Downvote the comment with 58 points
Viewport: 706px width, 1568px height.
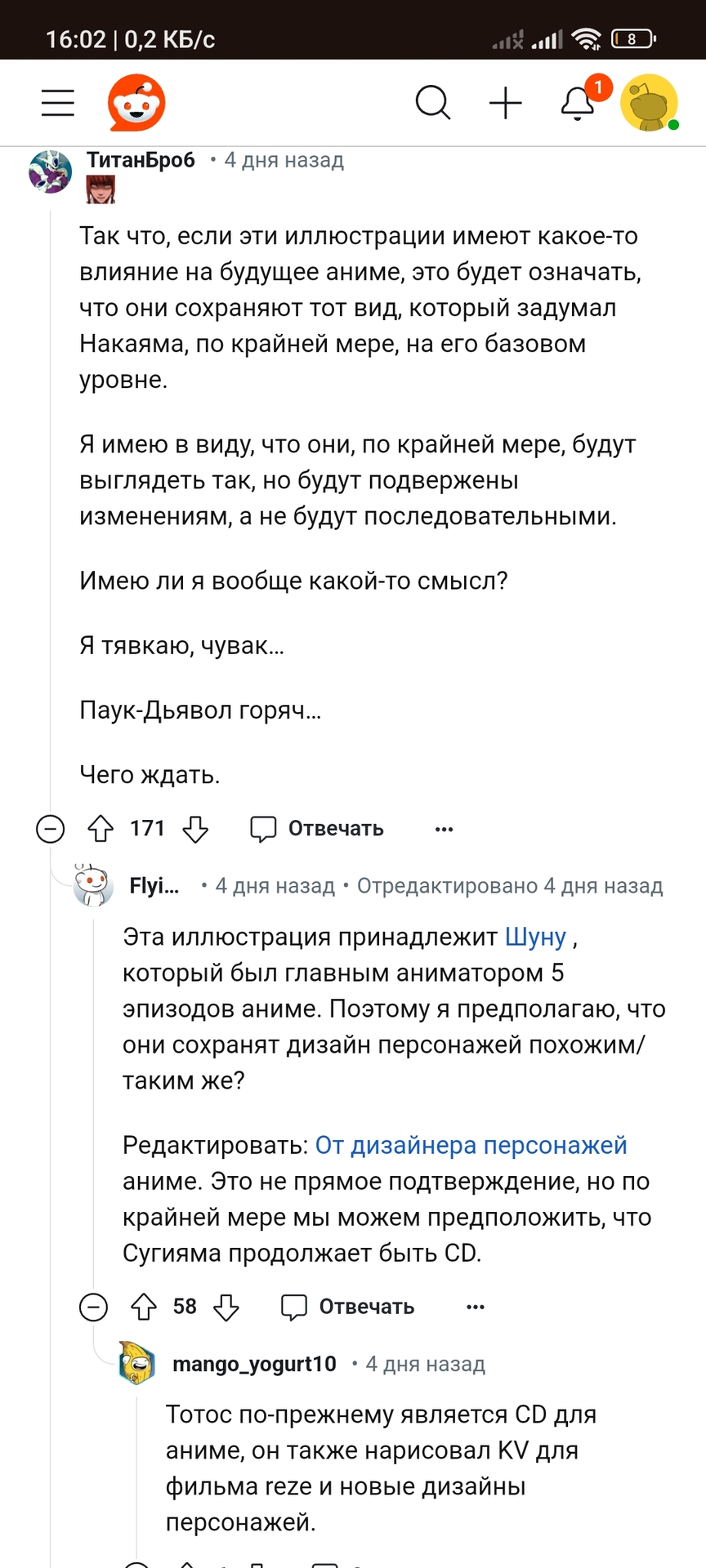point(226,1307)
